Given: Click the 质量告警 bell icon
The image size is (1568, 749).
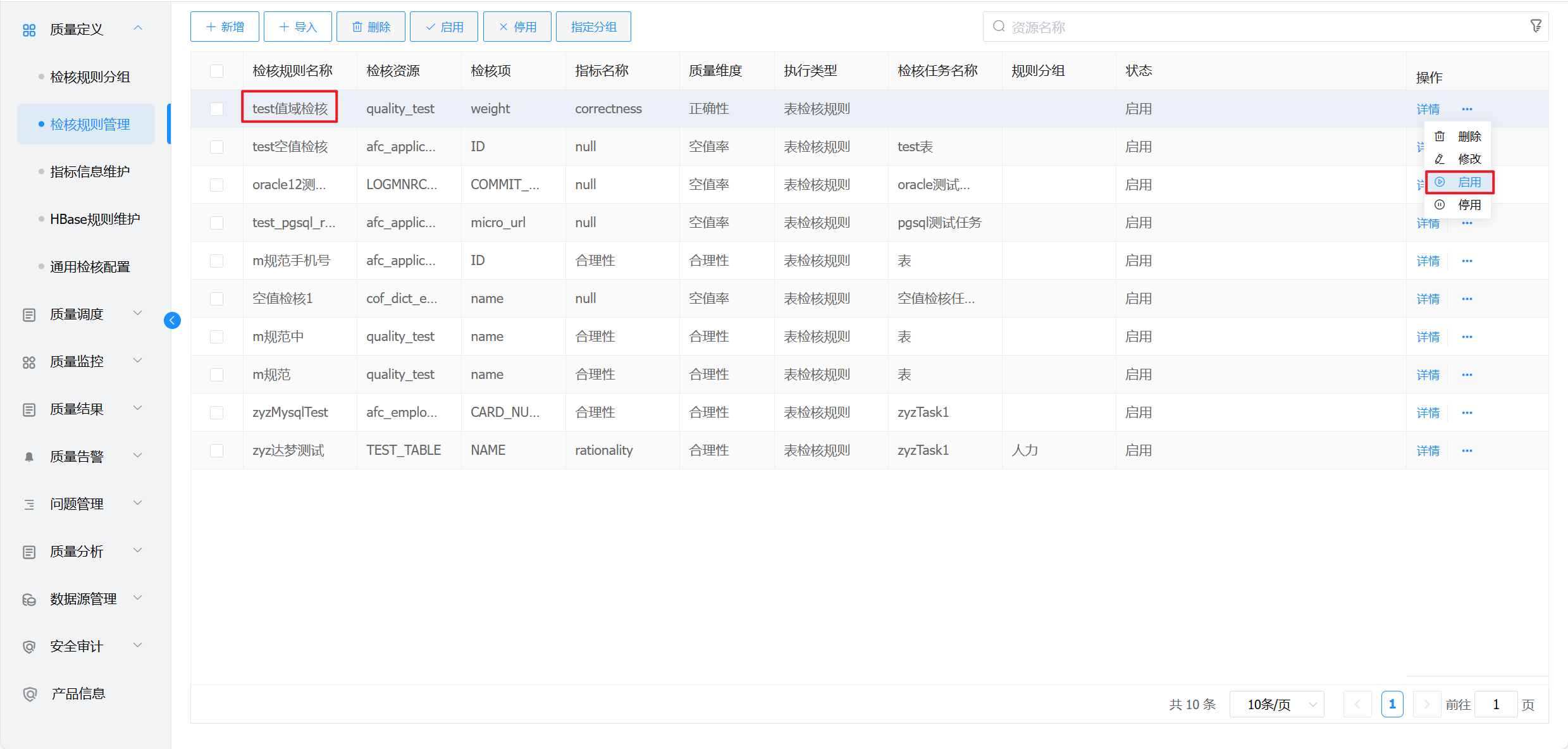Looking at the screenshot, I should pos(29,457).
